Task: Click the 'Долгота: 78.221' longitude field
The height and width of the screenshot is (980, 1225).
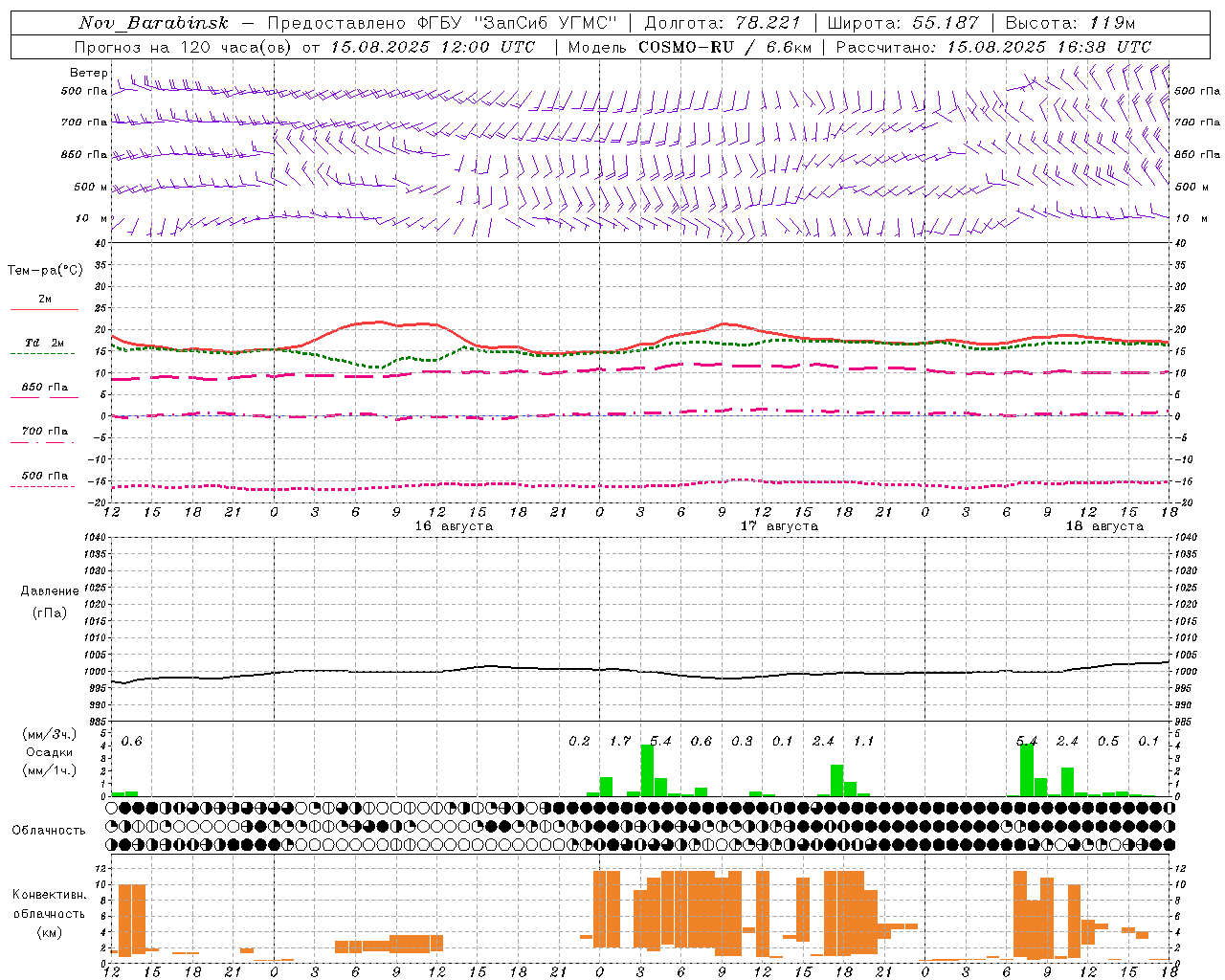Action: pyautogui.click(x=722, y=23)
